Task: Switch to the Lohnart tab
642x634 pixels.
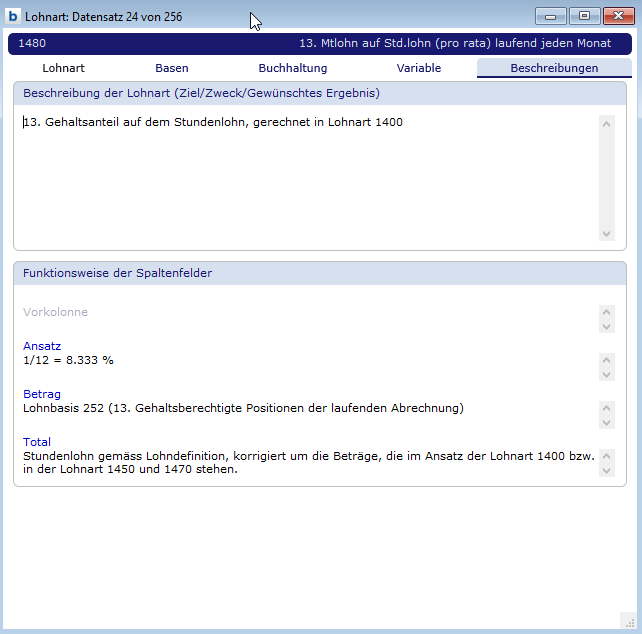Action: [63, 68]
